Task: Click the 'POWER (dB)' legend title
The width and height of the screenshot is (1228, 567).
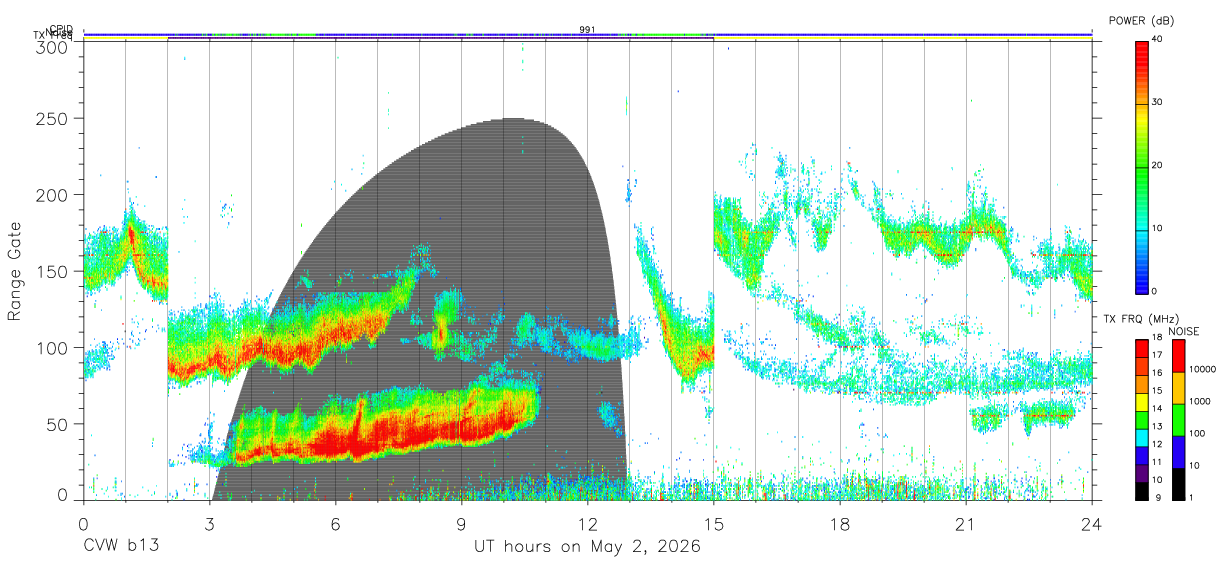Action: tap(1141, 20)
